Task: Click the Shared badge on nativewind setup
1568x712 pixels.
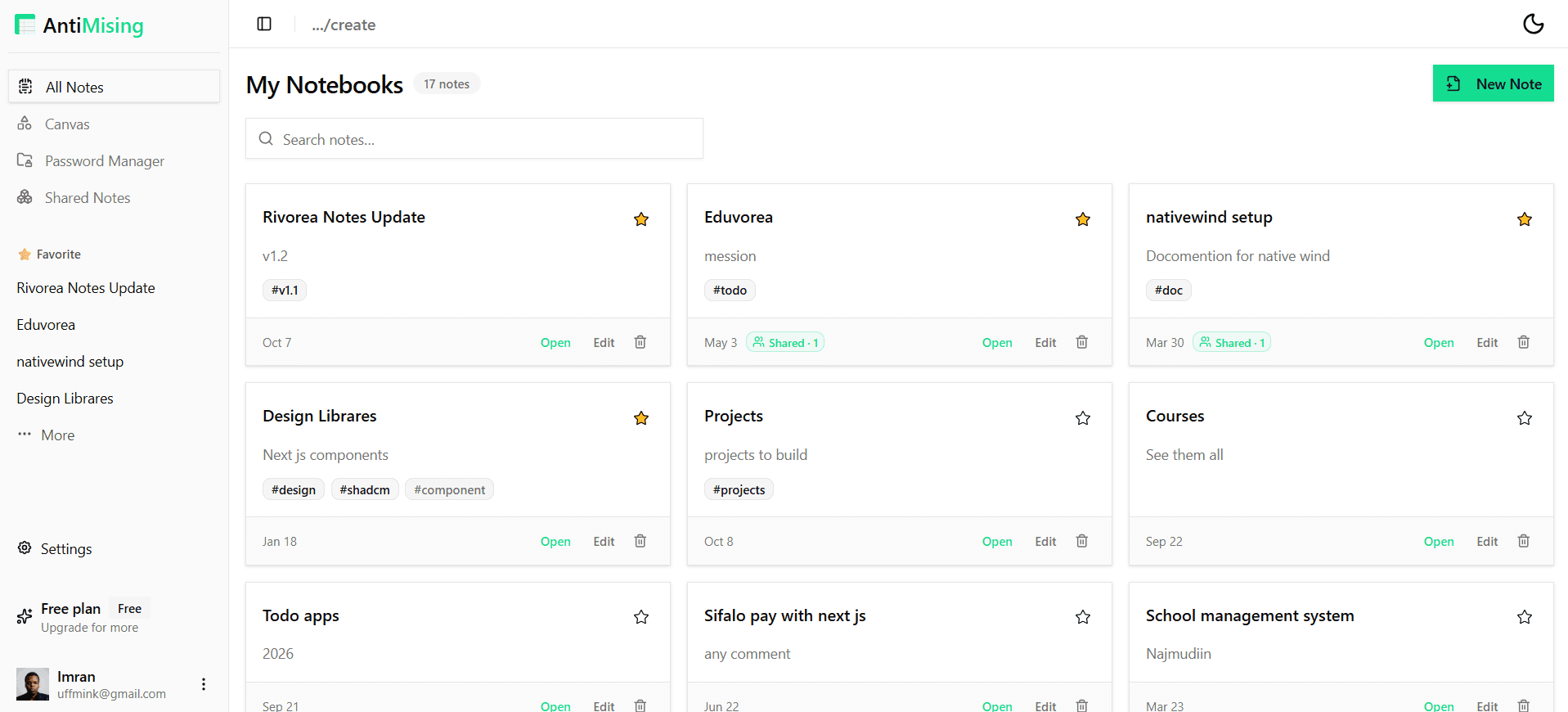Action: click(x=1232, y=343)
